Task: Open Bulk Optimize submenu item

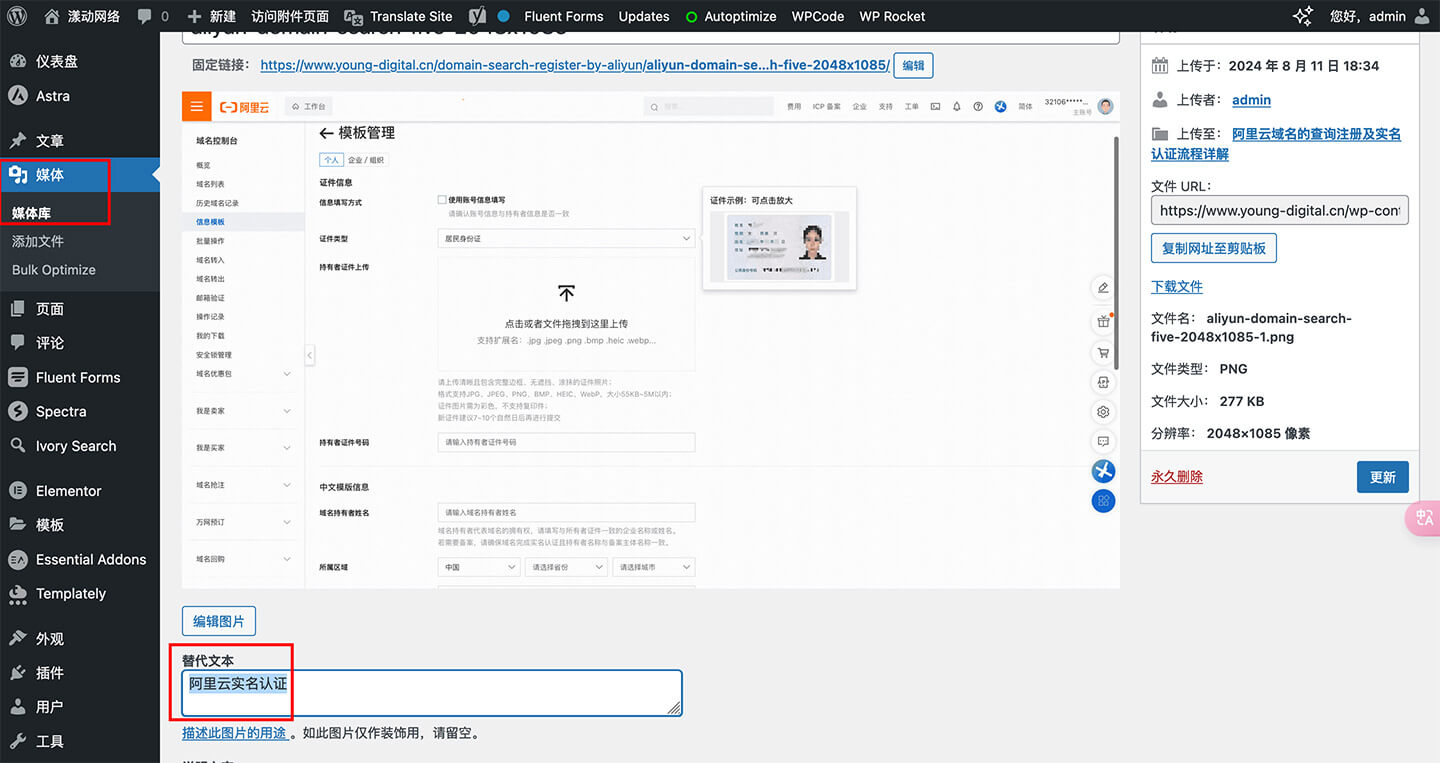Action: point(54,270)
